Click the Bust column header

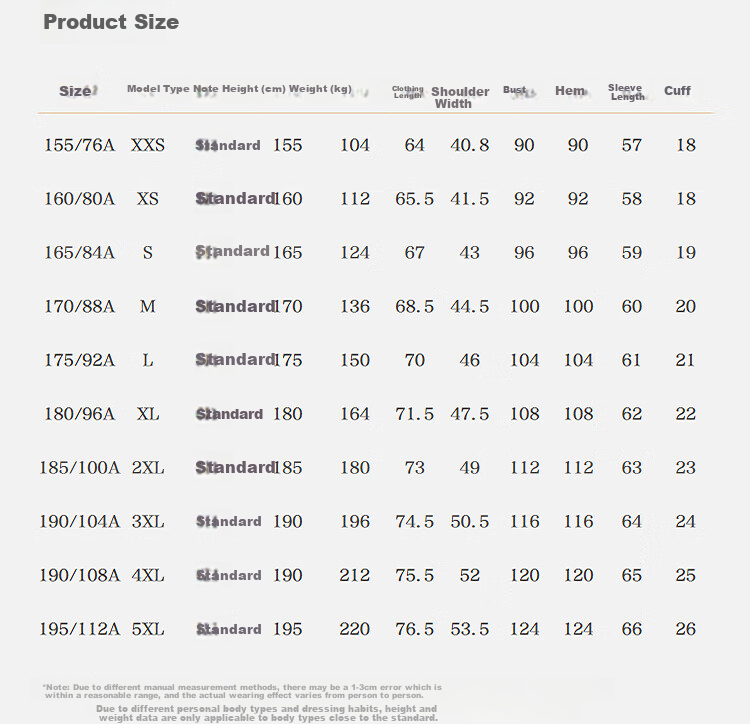(514, 89)
